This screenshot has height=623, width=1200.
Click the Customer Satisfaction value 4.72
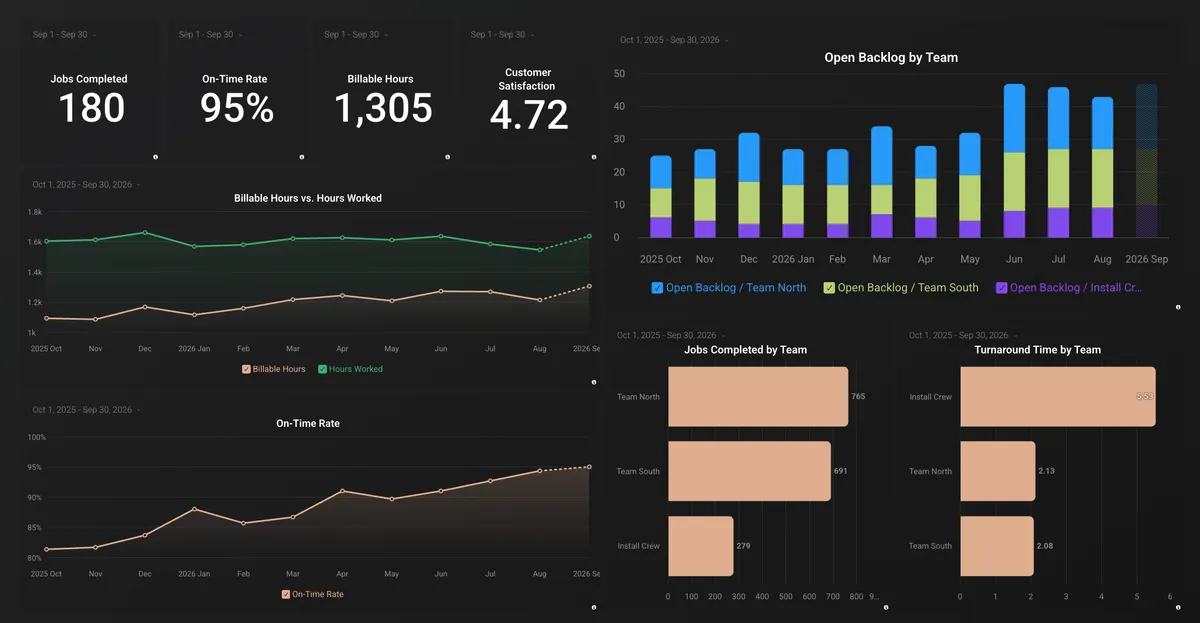click(x=529, y=115)
